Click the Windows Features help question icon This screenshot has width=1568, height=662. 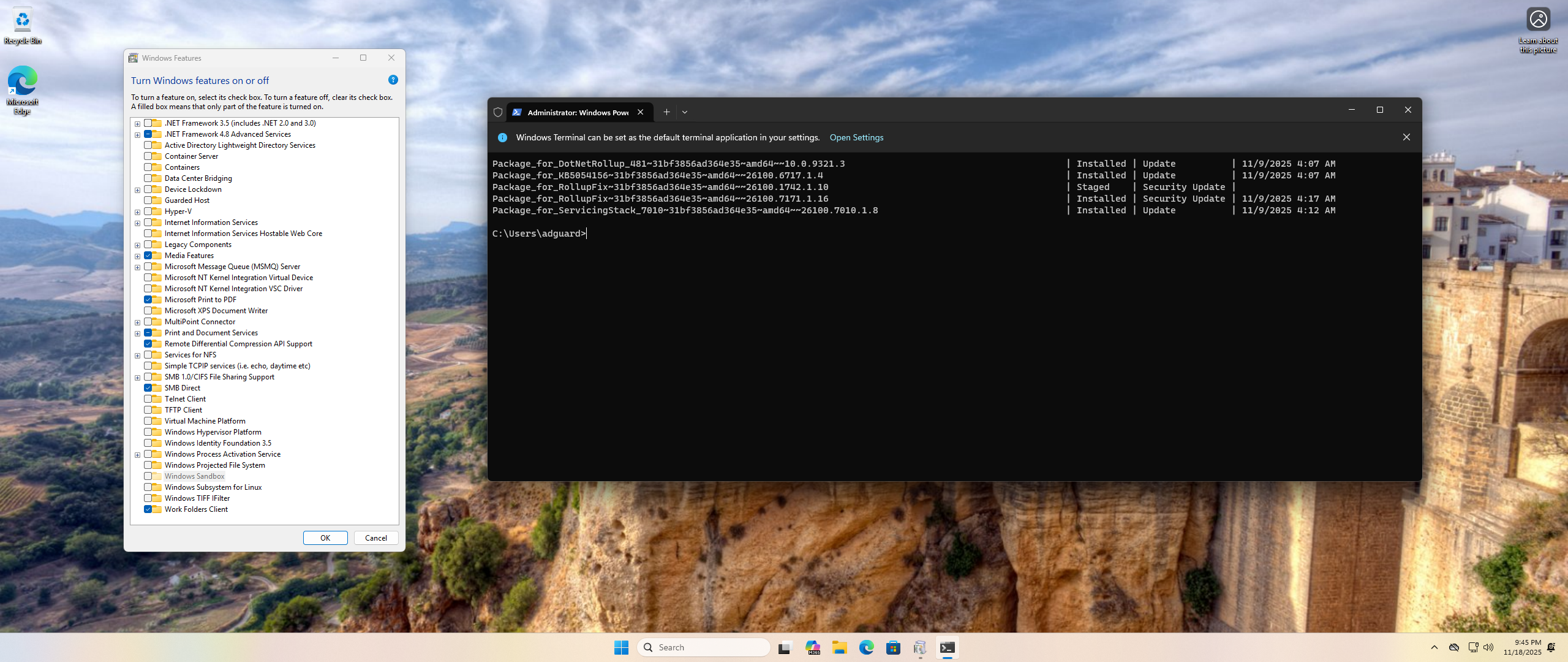393,80
